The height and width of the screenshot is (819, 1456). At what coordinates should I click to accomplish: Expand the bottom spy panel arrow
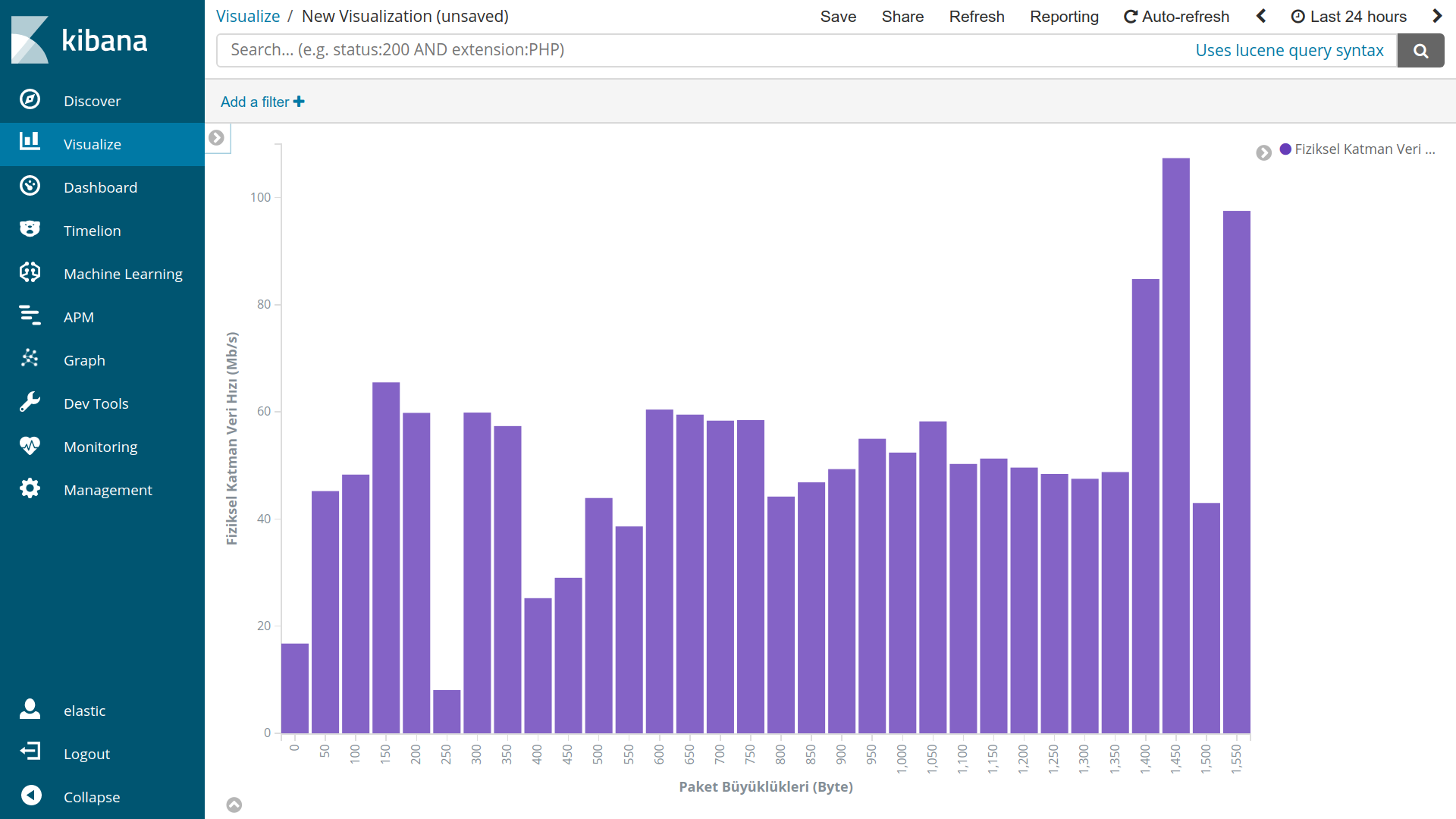point(234,805)
